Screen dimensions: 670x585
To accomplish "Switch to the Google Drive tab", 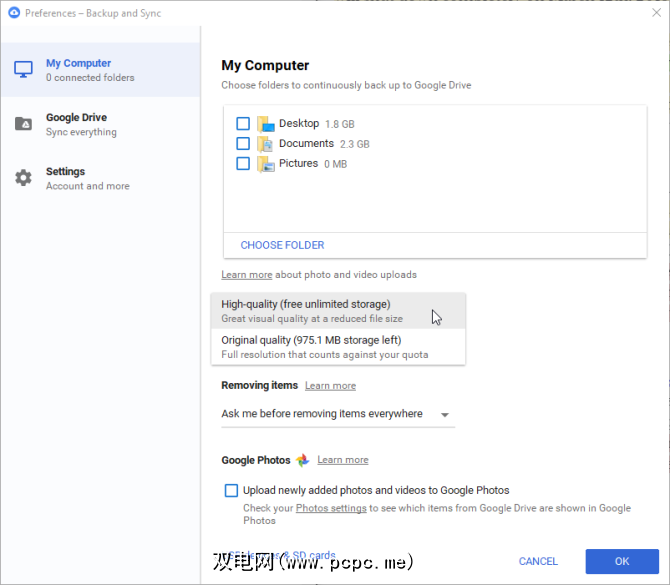I will (100, 124).
